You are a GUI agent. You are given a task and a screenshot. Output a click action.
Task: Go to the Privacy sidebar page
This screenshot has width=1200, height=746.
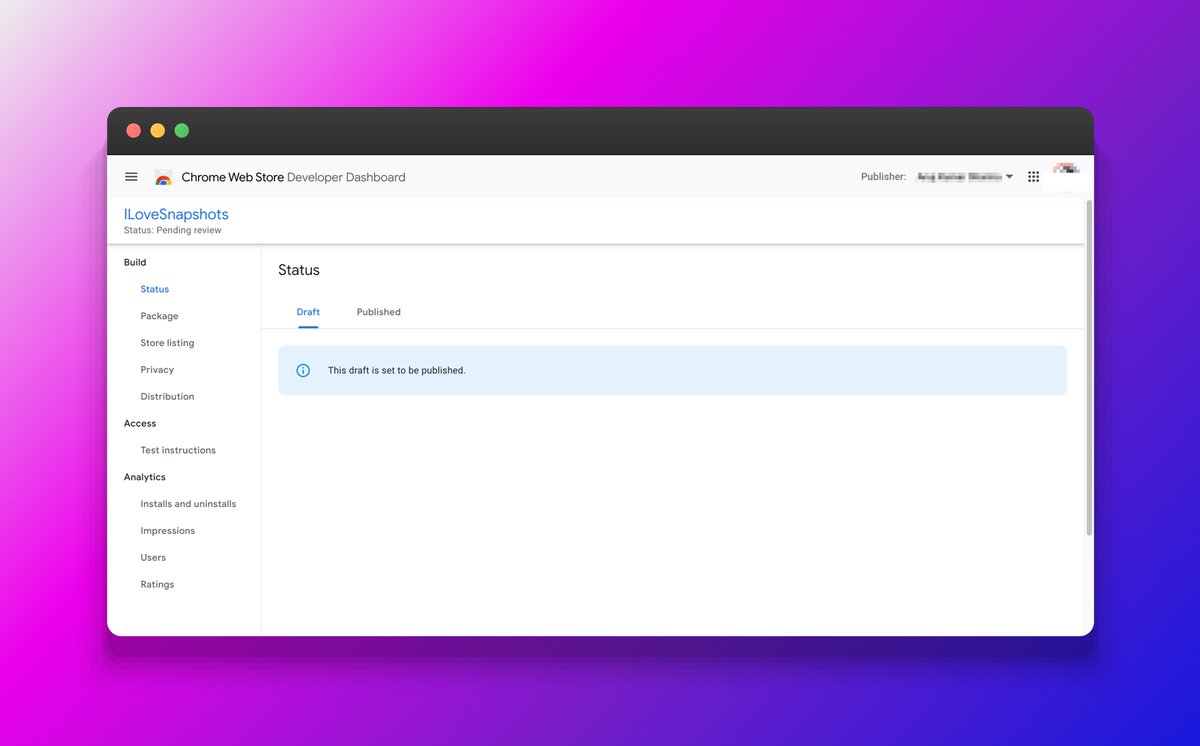[x=157, y=370]
